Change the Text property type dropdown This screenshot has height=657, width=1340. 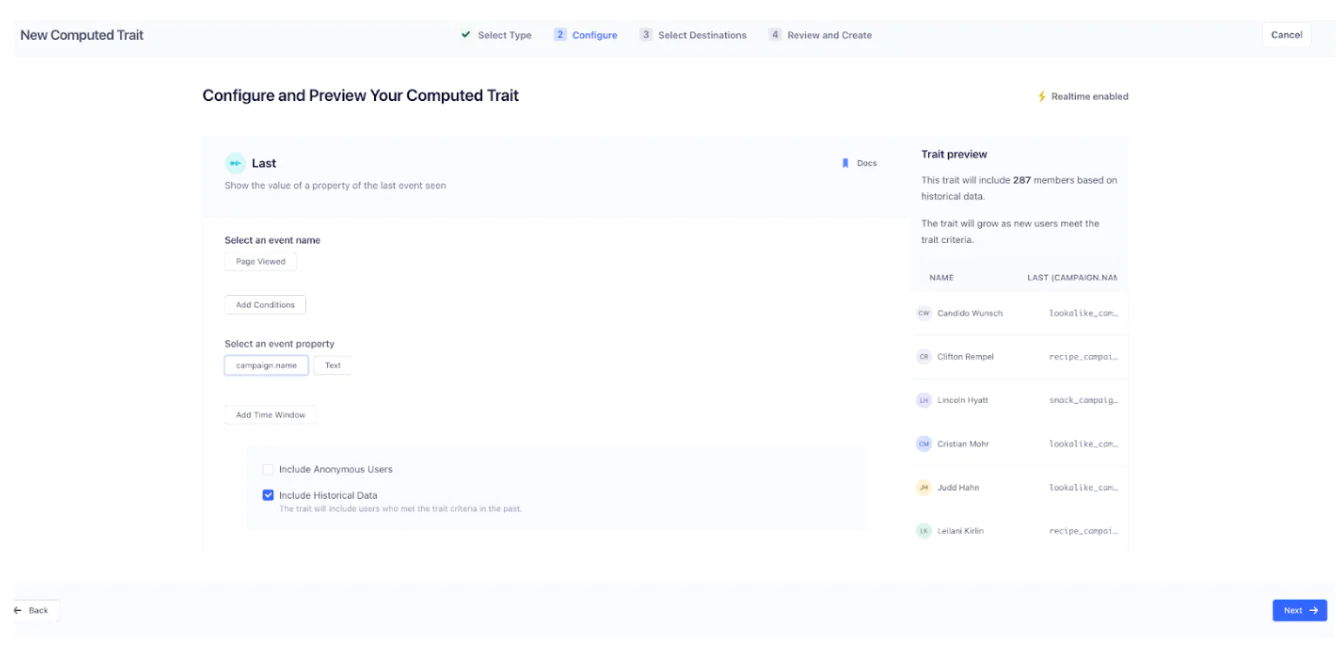tap(332, 366)
